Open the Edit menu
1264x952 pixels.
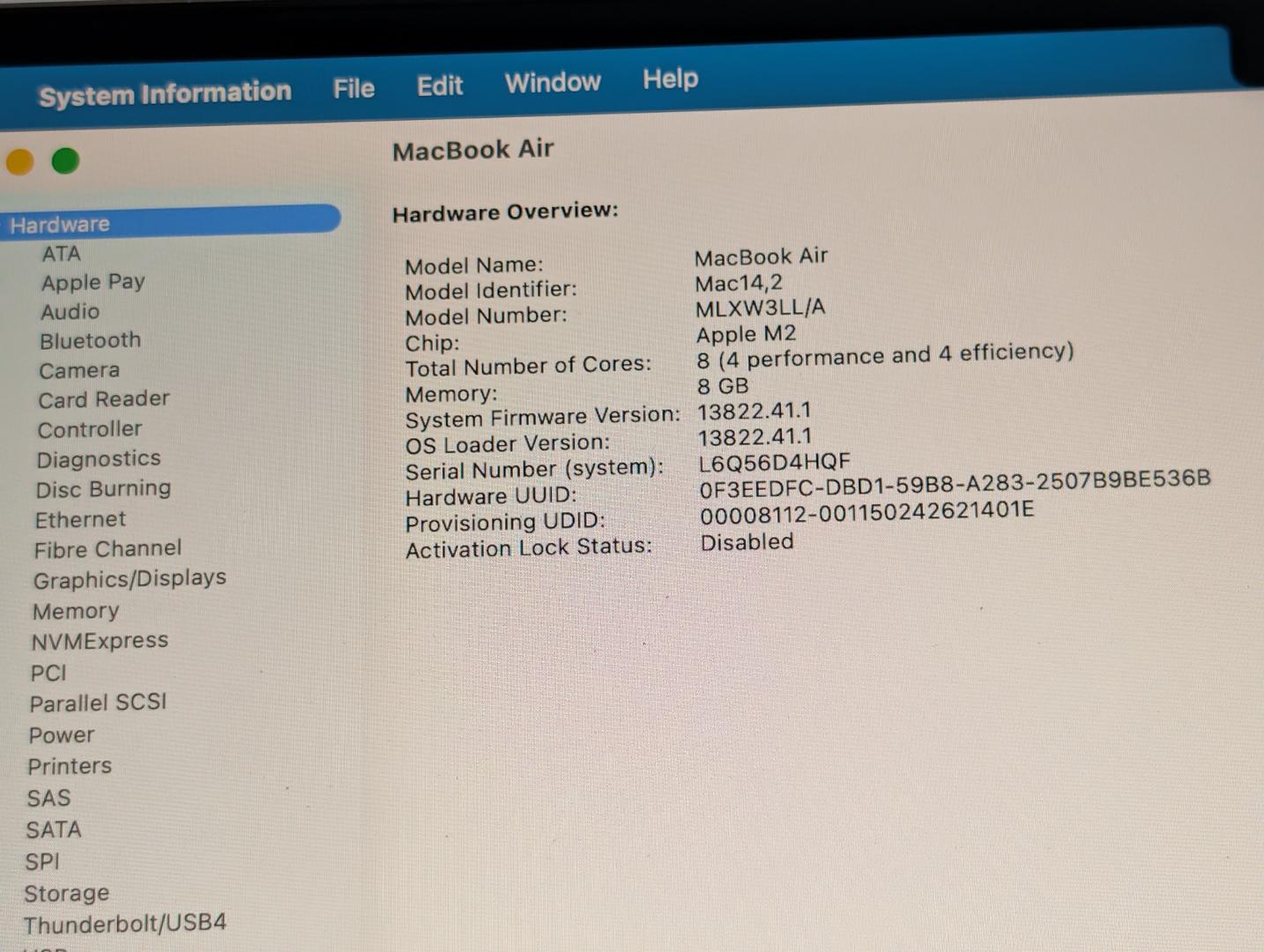439,86
